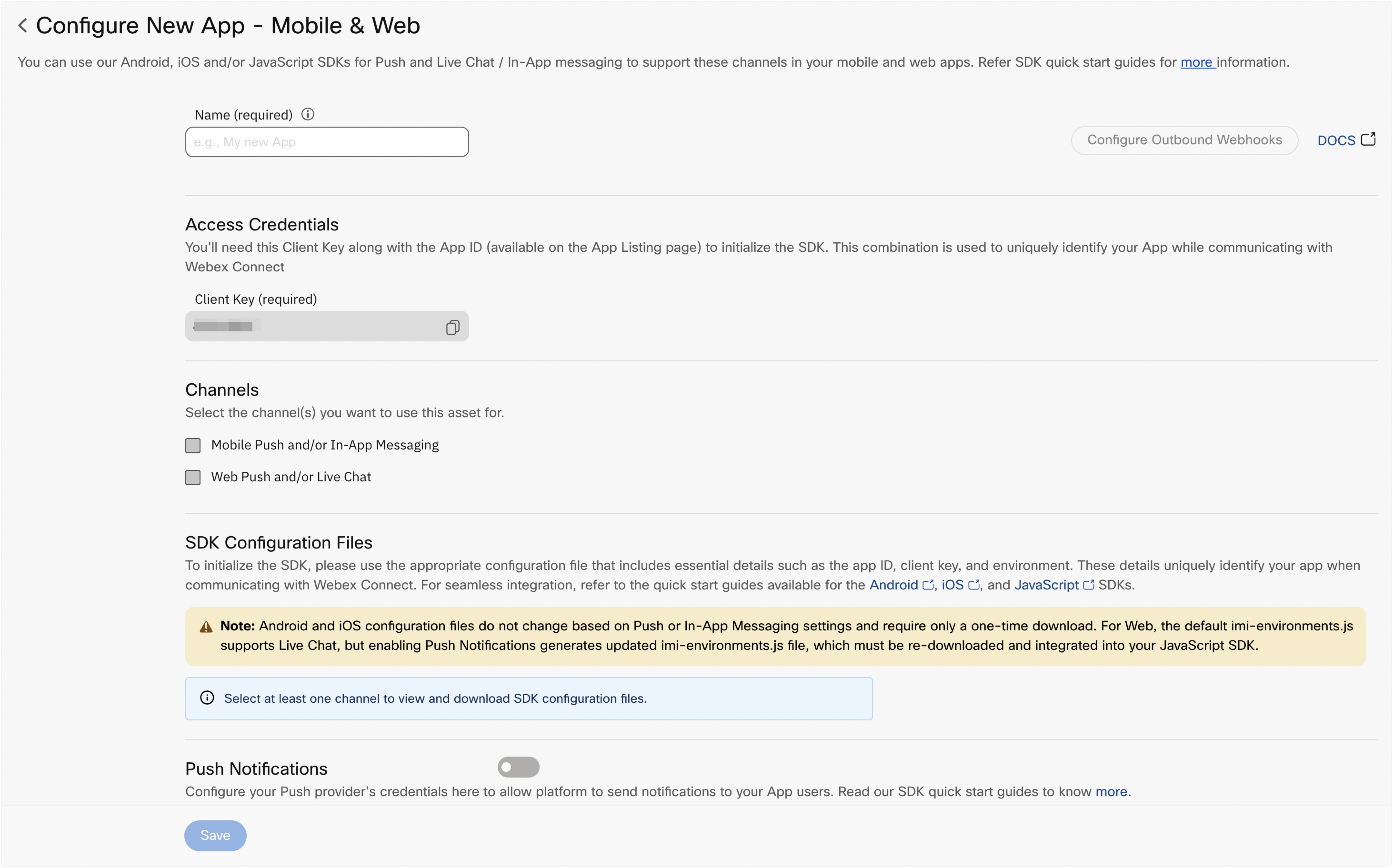Focus the Name text input
This screenshot has height=868, width=1393.
click(x=327, y=142)
